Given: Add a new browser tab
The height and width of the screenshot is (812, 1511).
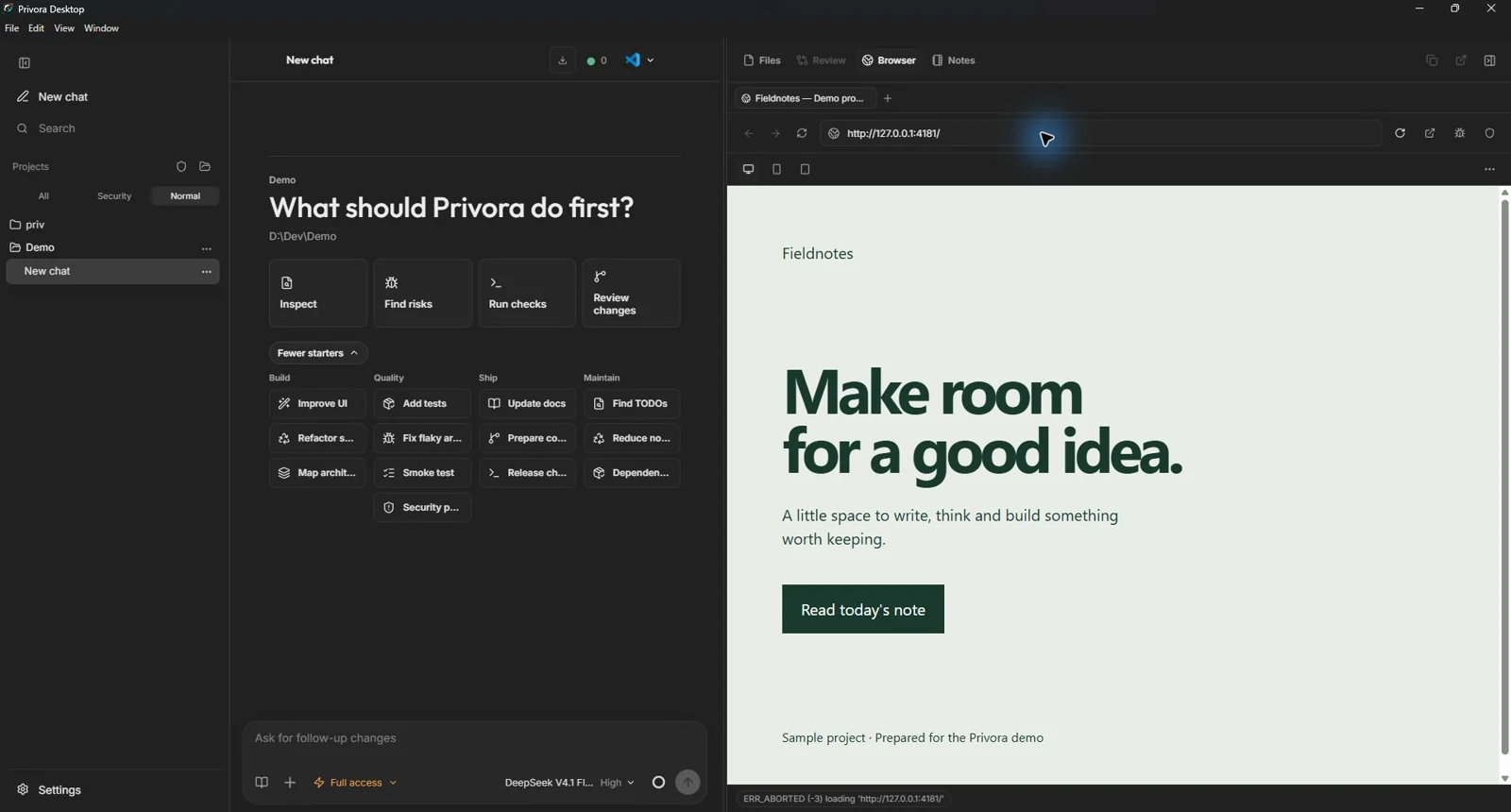Looking at the screenshot, I should pyautogui.click(x=888, y=98).
